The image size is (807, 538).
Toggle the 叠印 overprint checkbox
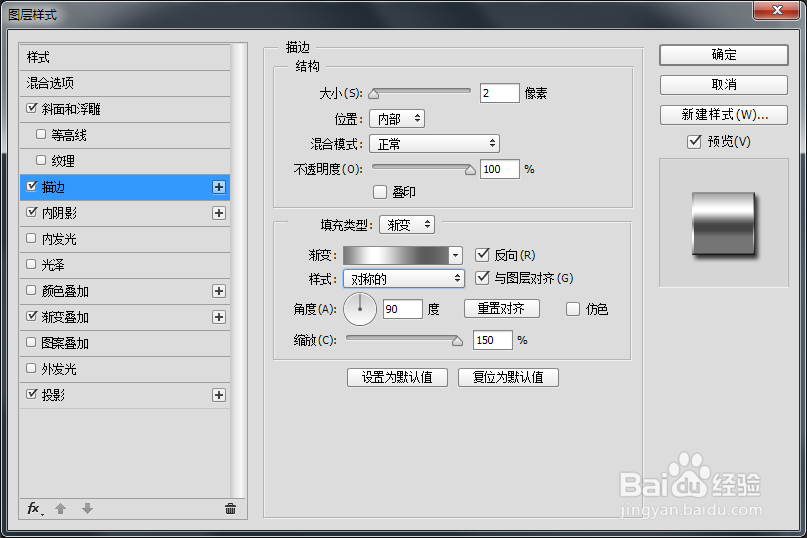click(380, 192)
